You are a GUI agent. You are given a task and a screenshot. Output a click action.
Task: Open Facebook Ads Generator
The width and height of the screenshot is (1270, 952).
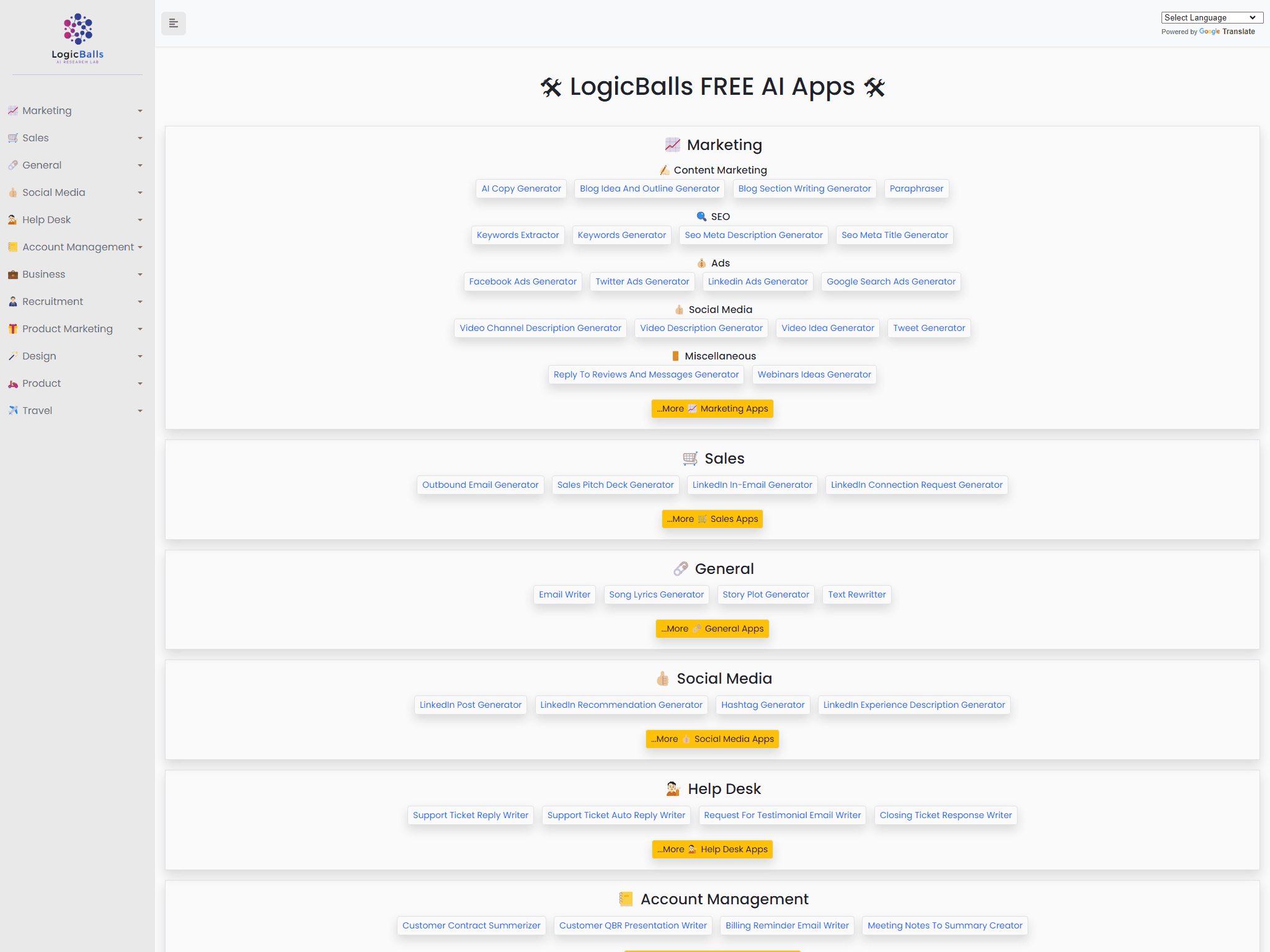pyautogui.click(x=523, y=282)
